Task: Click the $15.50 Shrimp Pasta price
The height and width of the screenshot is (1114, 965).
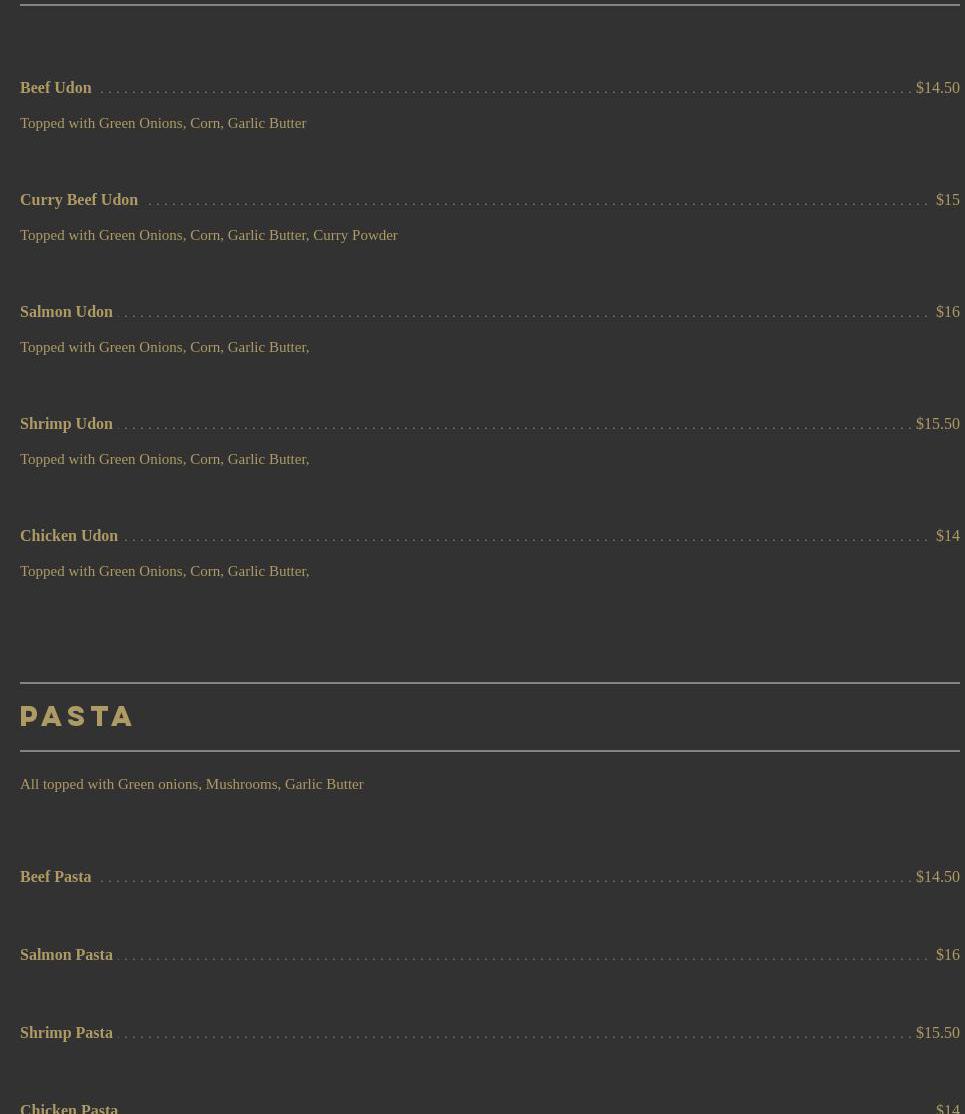Action: coord(937,1033)
